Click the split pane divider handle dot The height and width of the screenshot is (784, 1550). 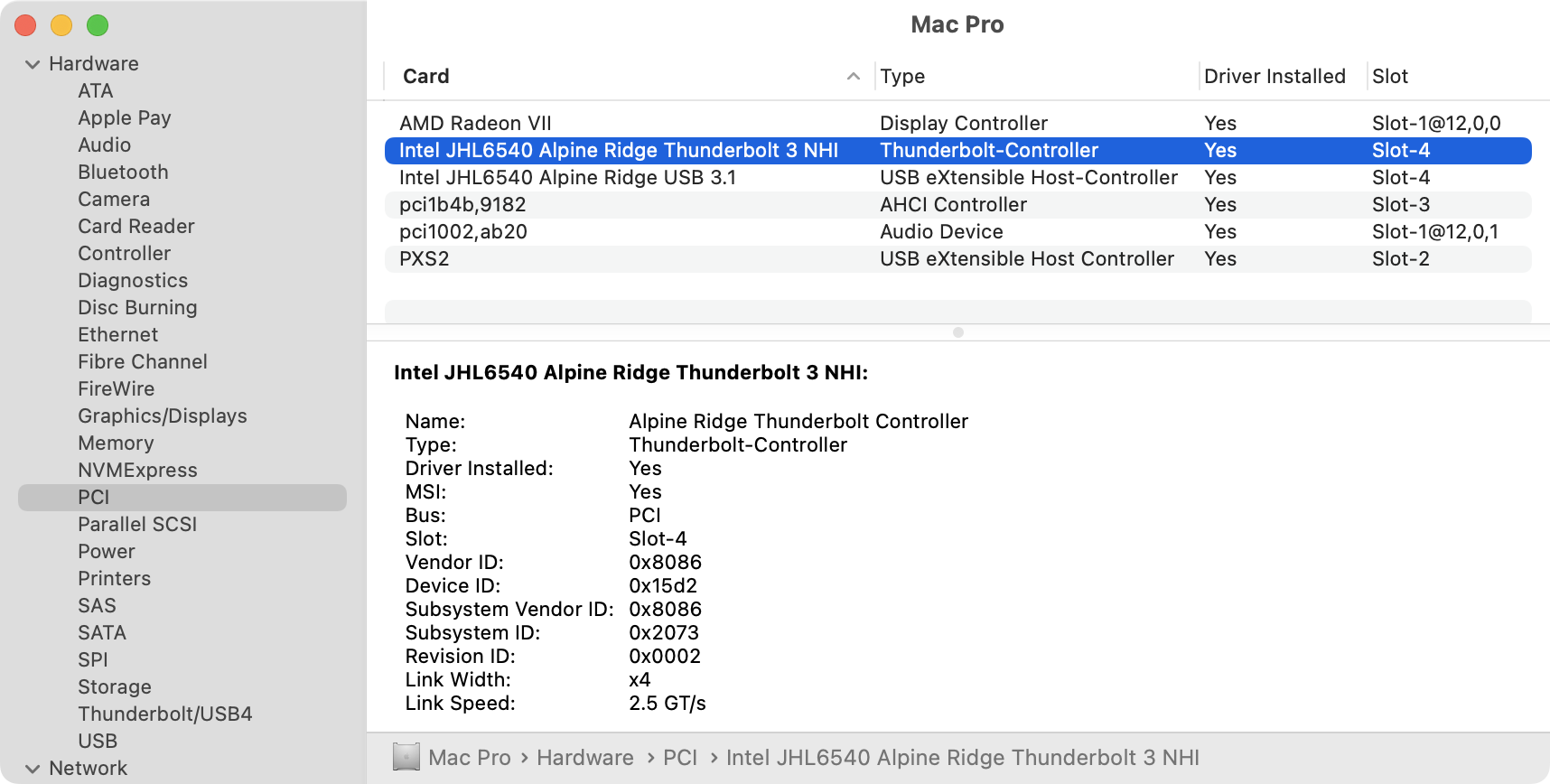click(x=958, y=332)
